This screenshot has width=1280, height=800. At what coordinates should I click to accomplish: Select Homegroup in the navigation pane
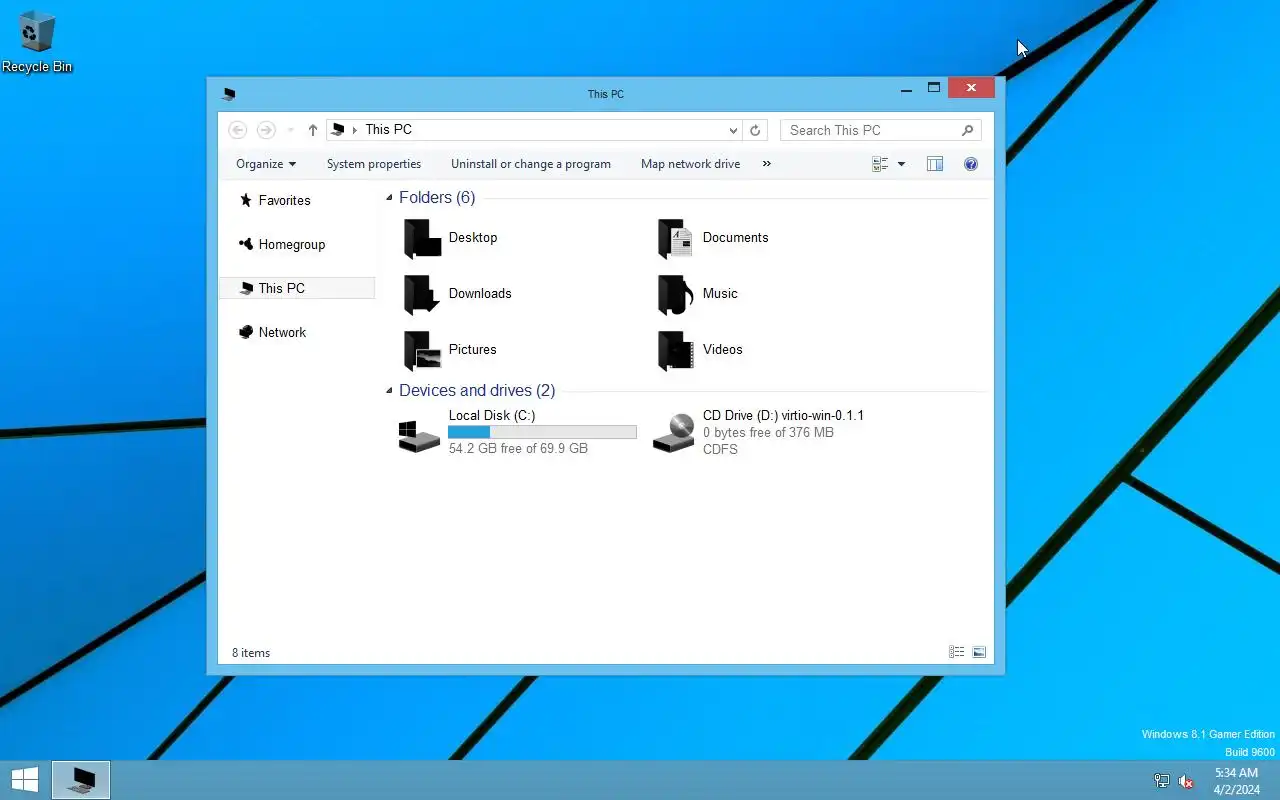[292, 244]
